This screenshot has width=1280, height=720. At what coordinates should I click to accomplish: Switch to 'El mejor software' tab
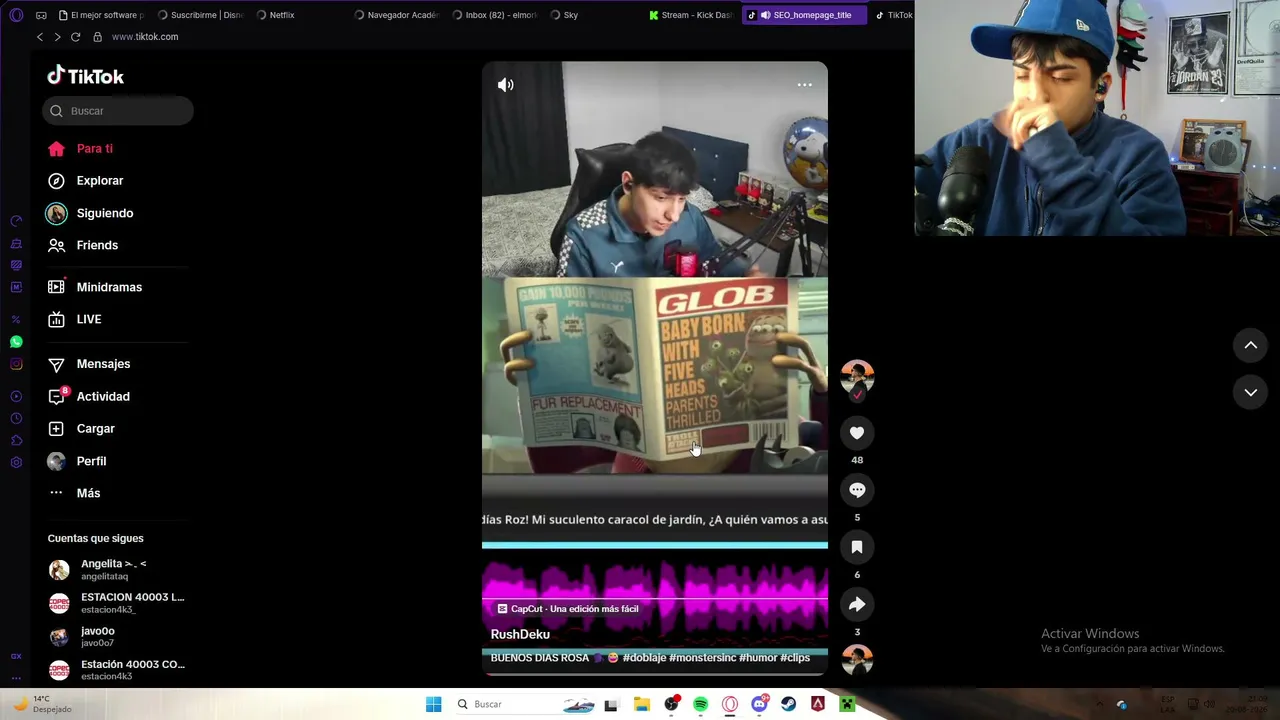pyautogui.click(x=101, y=15)
